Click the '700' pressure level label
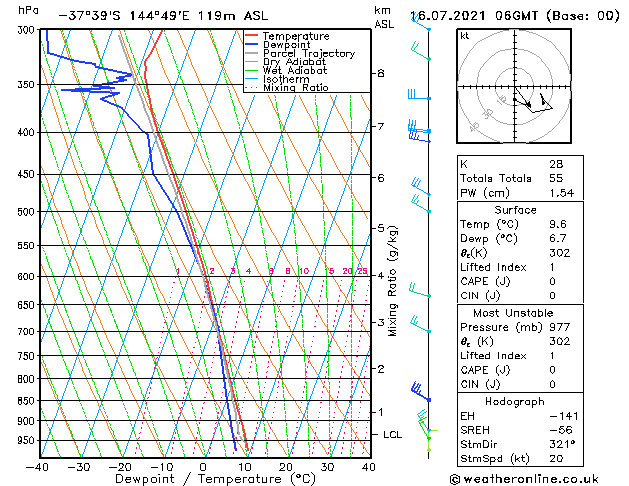The width and height of the screenshot is (629, 486). point(28,332)
